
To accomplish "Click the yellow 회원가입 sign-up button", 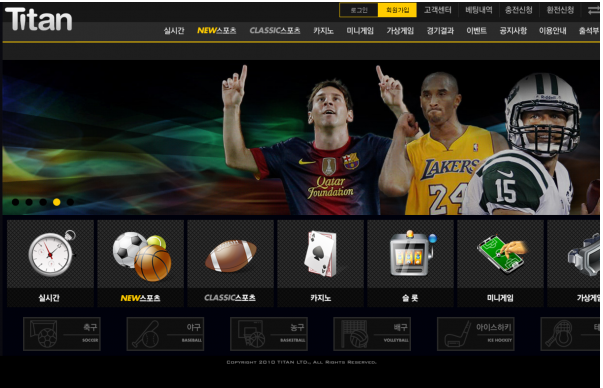I will pyautogui.click(x=397, y=10).
